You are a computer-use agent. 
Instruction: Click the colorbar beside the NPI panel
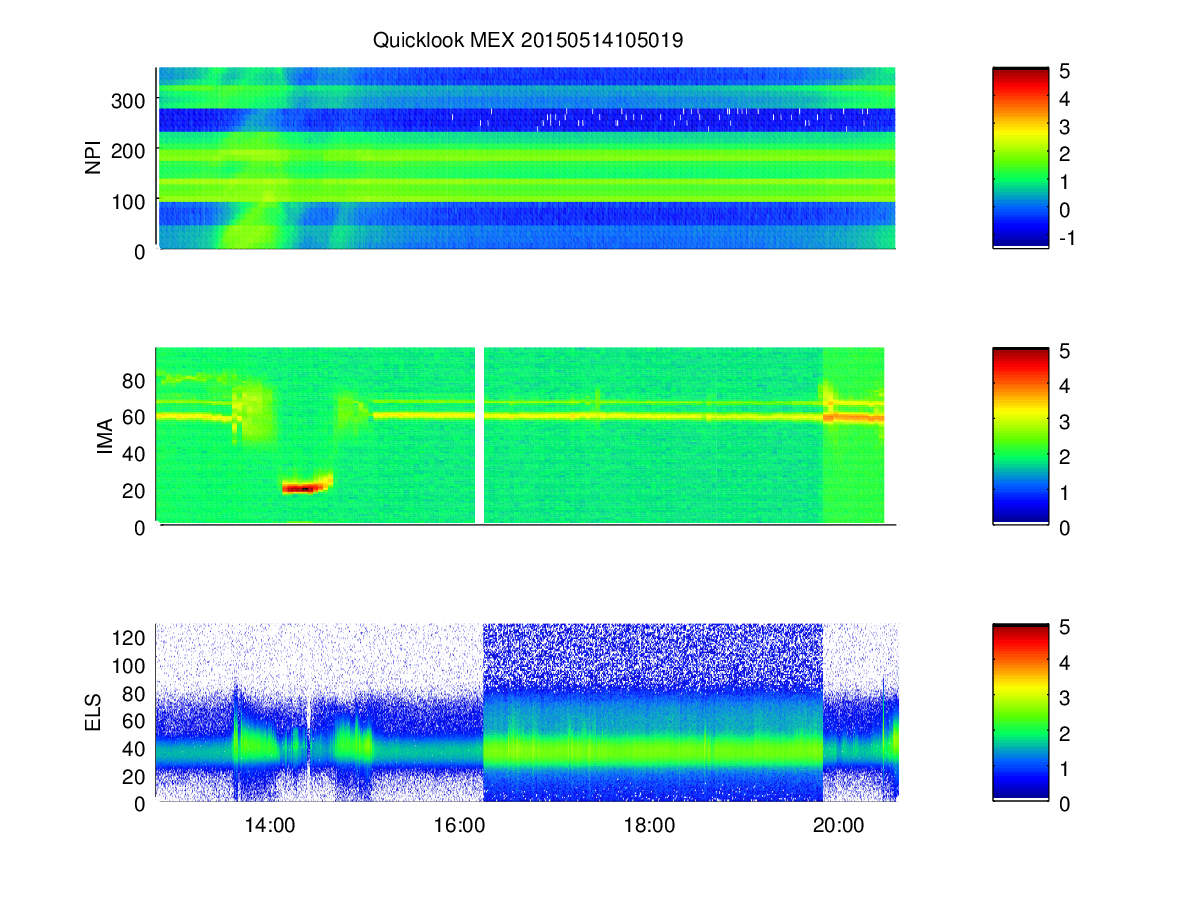click(1020, 158)
